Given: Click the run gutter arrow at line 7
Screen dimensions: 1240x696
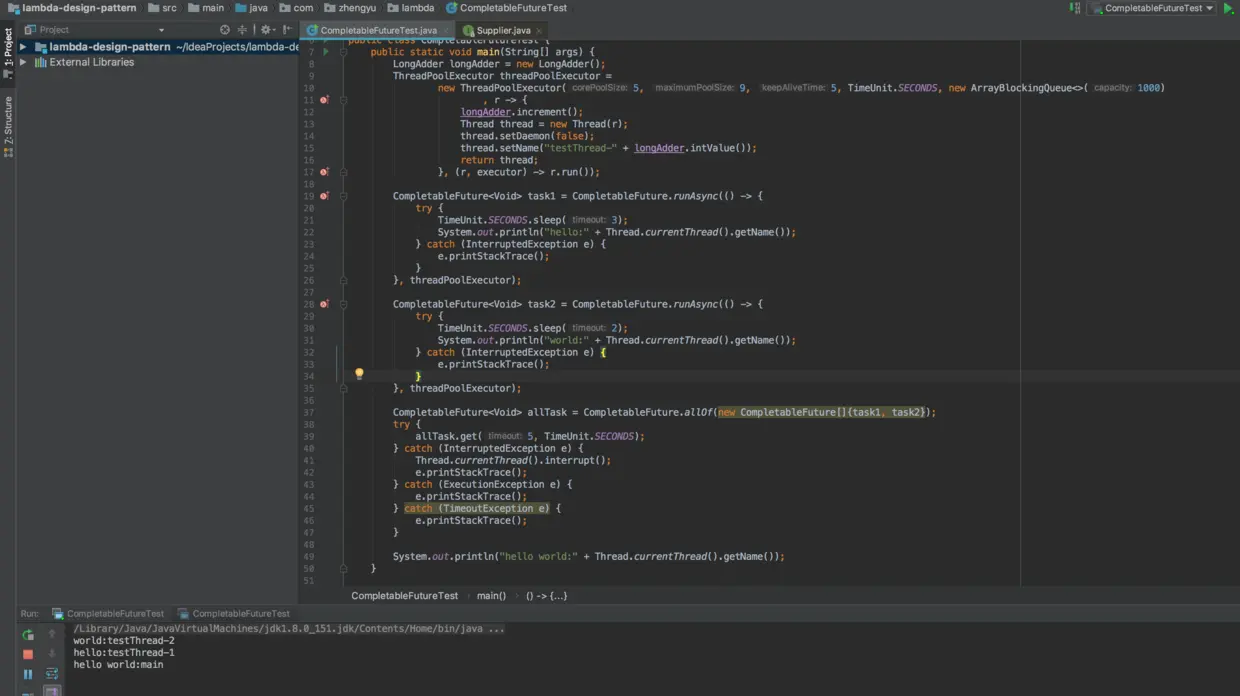Looking at the screenshot, I should (x=325, y=52).
